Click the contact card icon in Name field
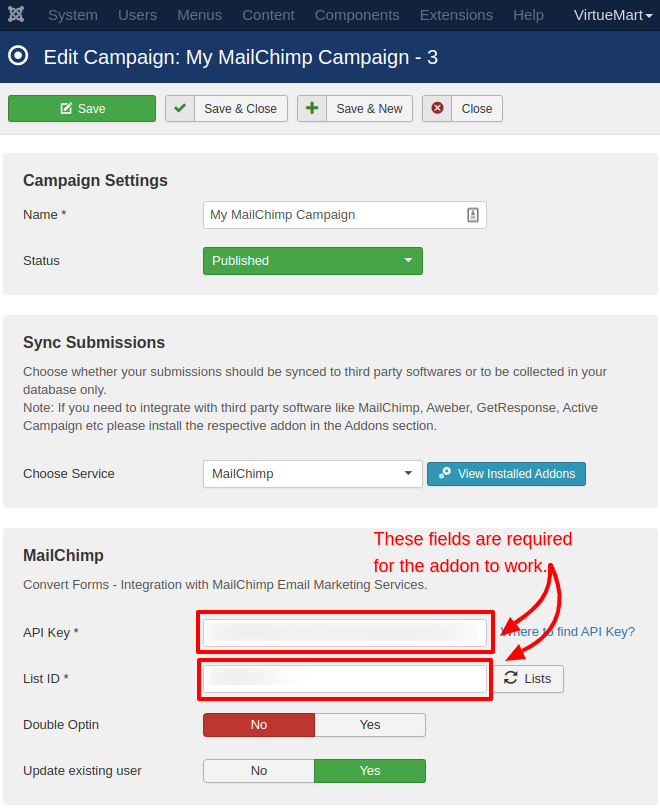This screenshot has height=808, width=660. click(472, 215)
